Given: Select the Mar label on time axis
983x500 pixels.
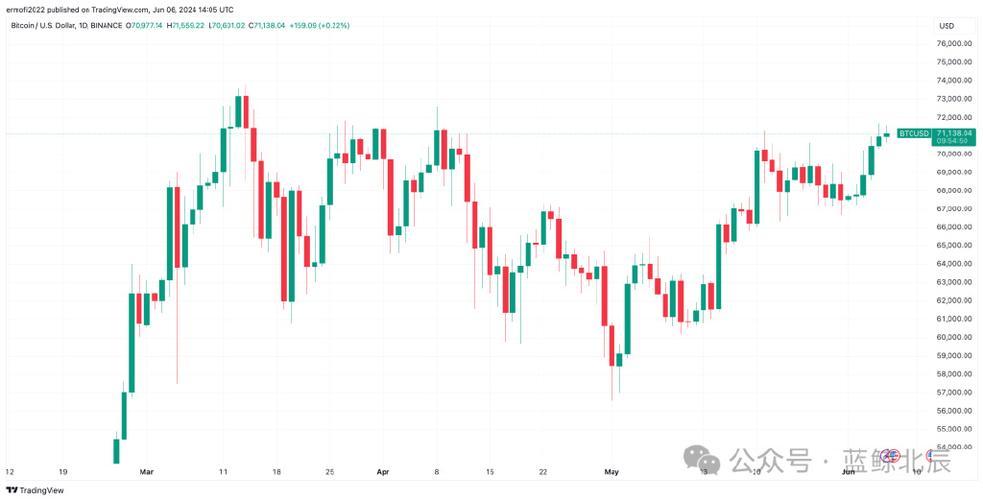Looking at the screenshot, I should [x=146, y=469].
